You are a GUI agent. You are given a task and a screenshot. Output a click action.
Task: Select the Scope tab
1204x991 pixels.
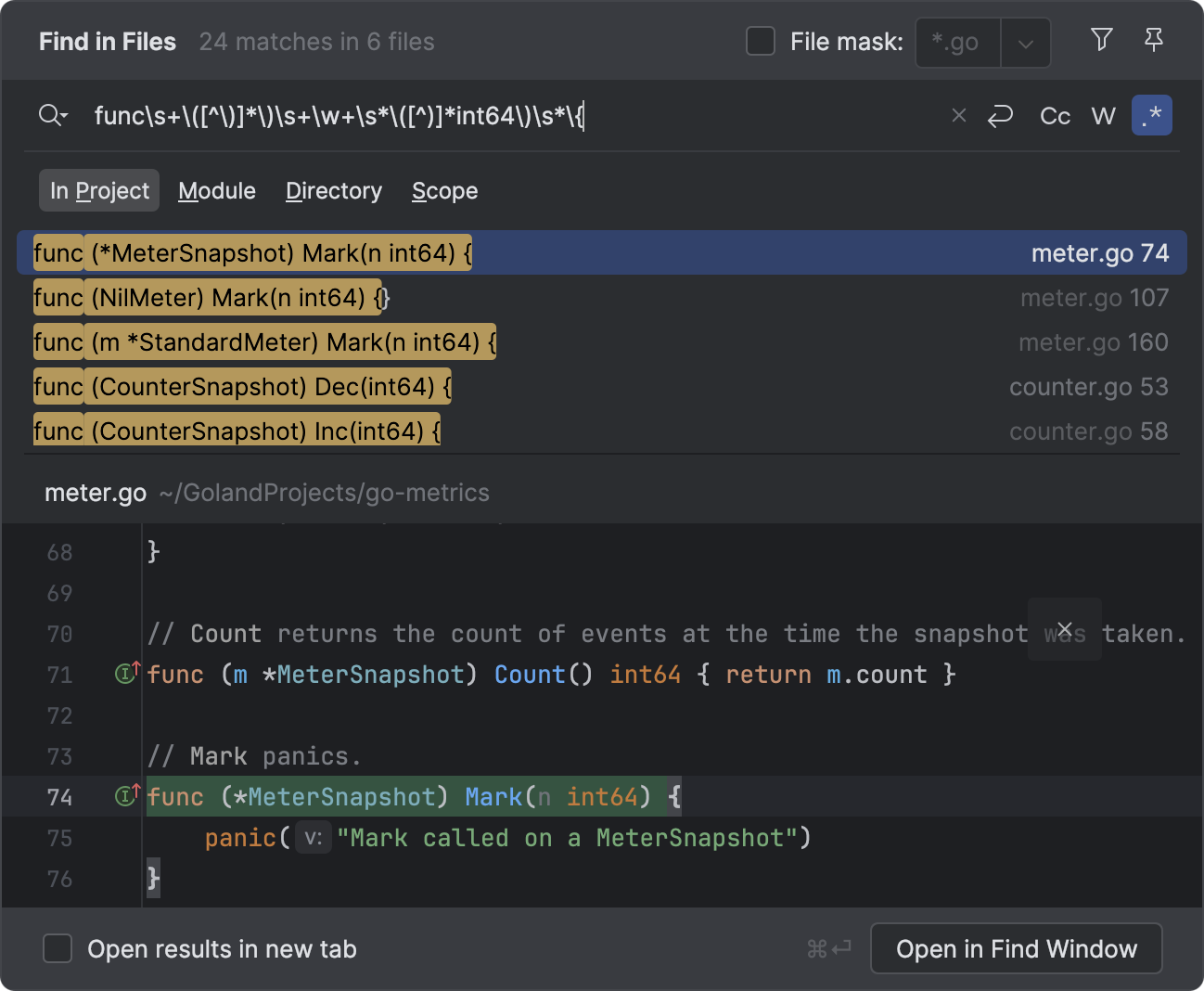[444, 191]
